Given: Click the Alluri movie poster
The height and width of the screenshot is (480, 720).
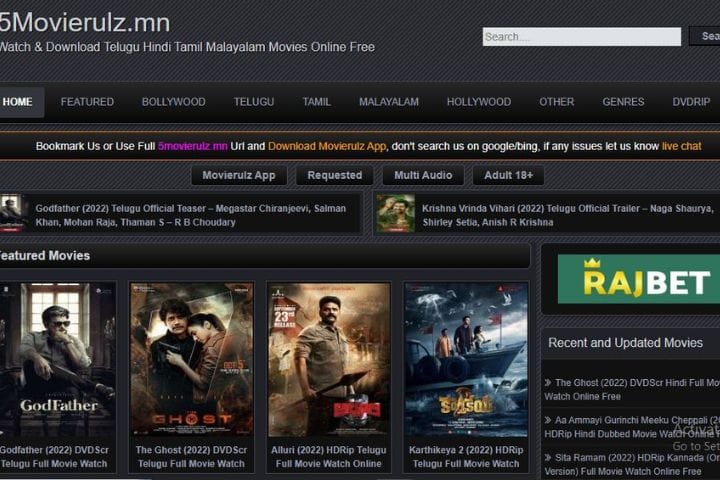Looking at the screenshot, I should point(329,360).
